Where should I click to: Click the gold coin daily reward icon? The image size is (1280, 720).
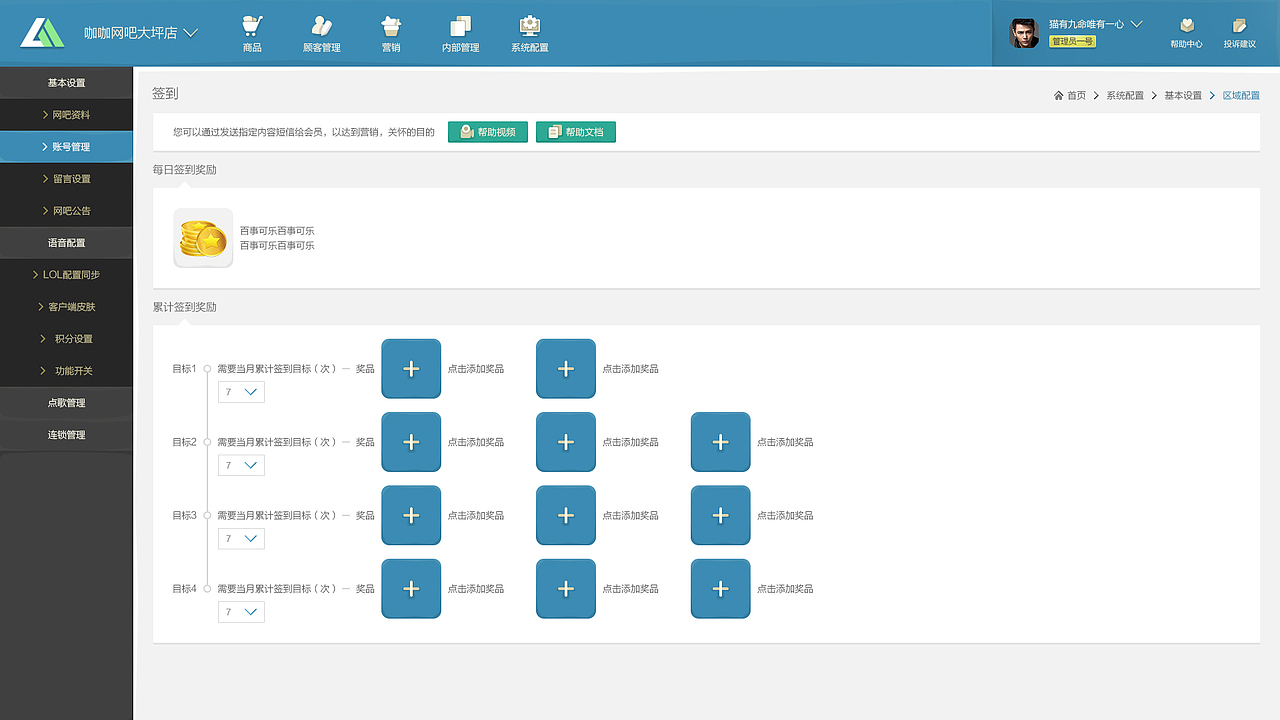point(203,238)
